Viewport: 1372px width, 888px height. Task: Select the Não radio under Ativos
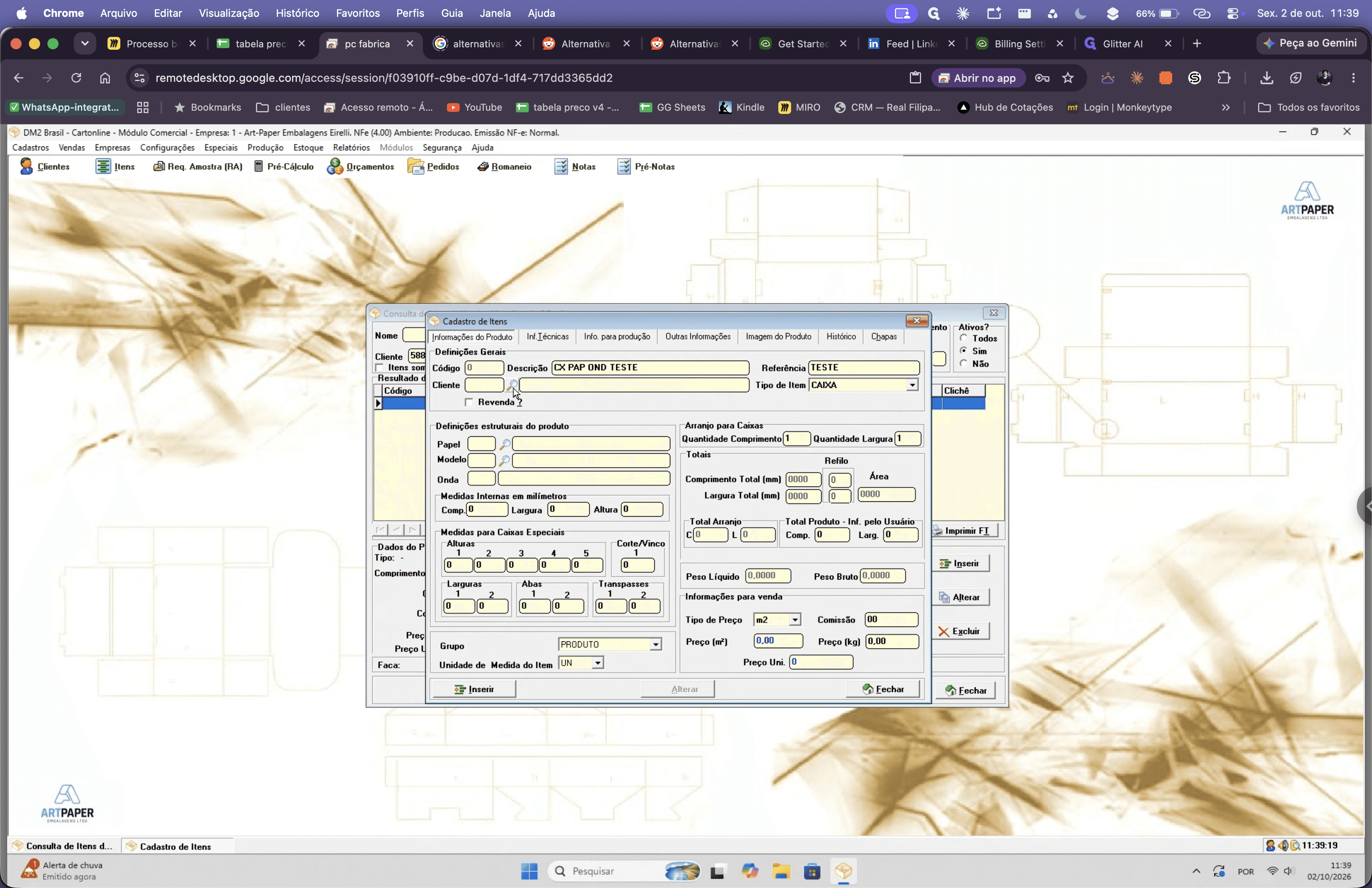[x=963, y=364]
